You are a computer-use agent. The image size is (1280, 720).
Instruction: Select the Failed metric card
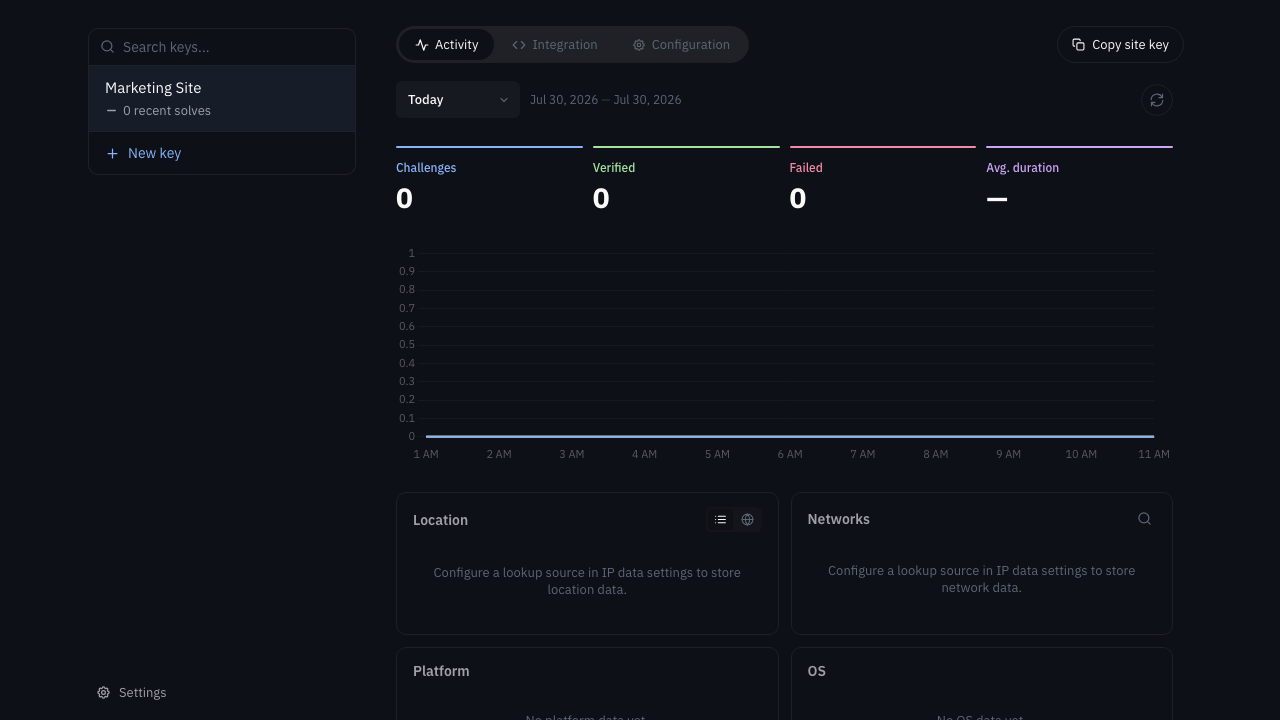click(883, 180)
